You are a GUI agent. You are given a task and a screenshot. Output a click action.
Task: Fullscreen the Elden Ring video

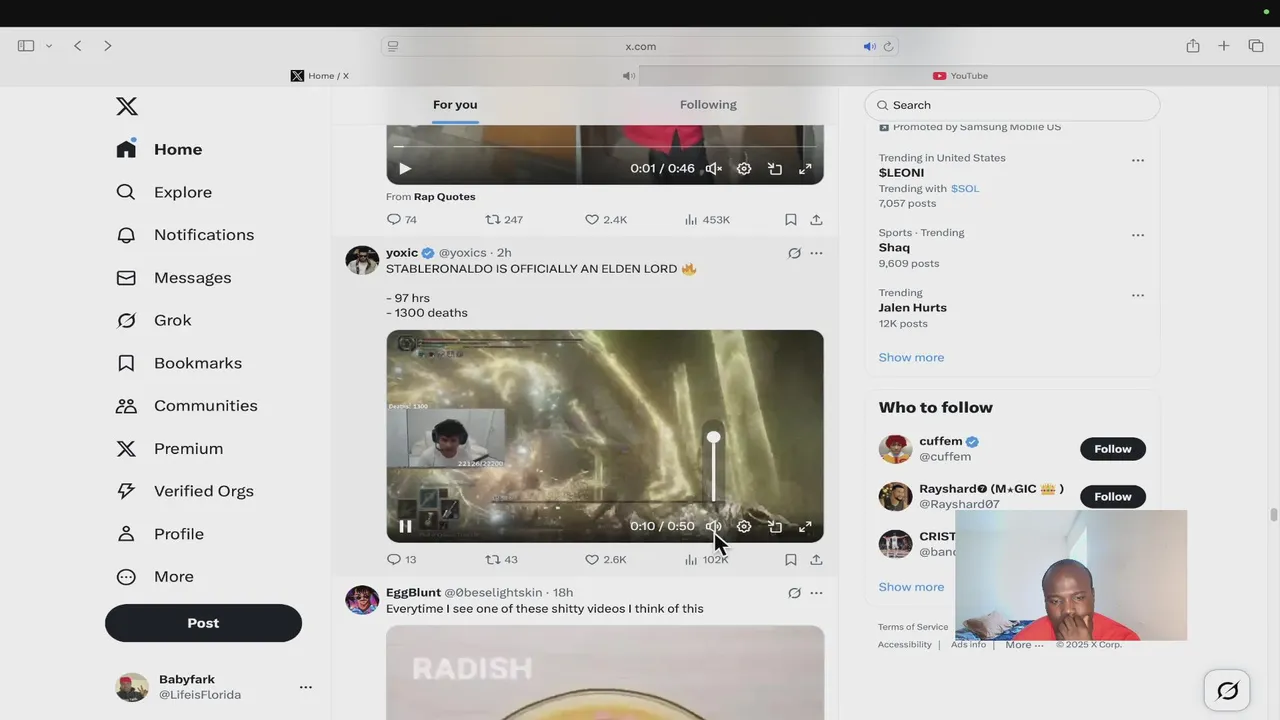[x=805, y=526]
